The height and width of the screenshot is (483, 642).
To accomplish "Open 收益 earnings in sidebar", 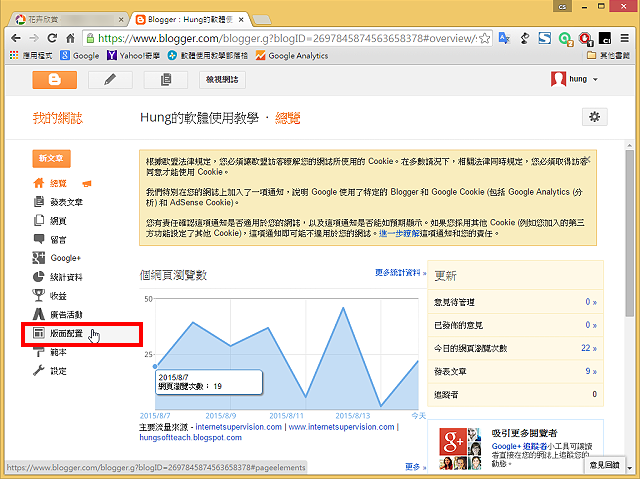I will click(58, 296).
